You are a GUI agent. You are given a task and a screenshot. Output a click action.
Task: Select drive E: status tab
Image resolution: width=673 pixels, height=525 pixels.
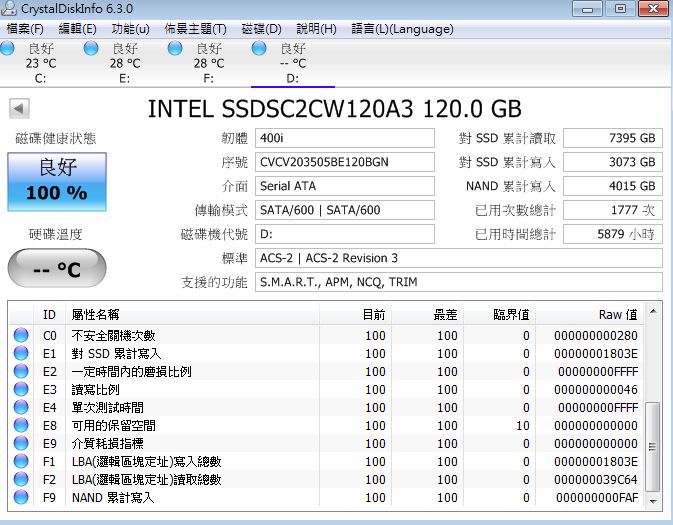click(124, 63)
